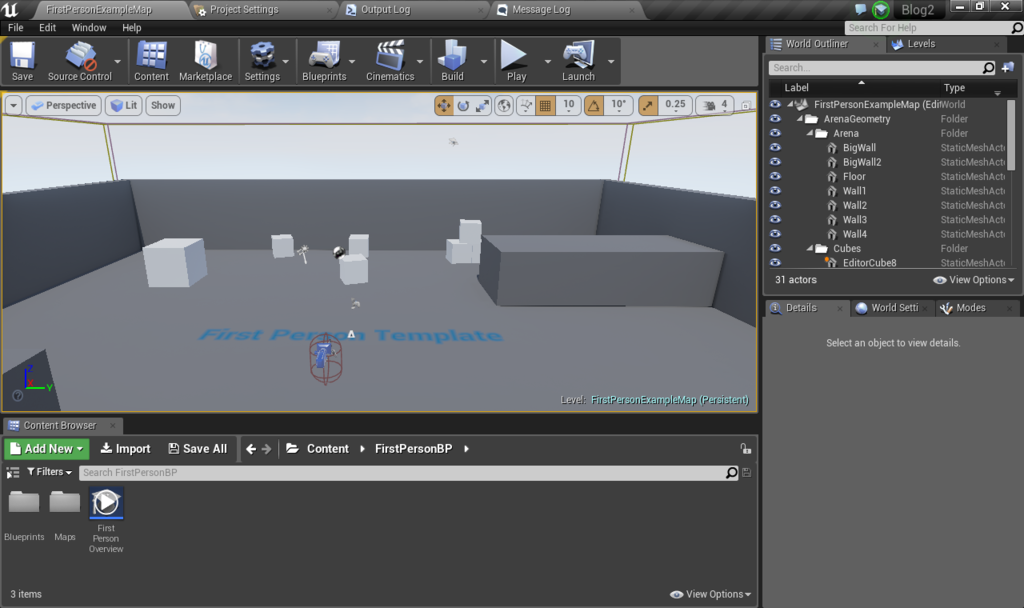This screenshot has width=1024, height=608.
Task: Collapse the ArenaGeometry folder
Action: [800, 119]
